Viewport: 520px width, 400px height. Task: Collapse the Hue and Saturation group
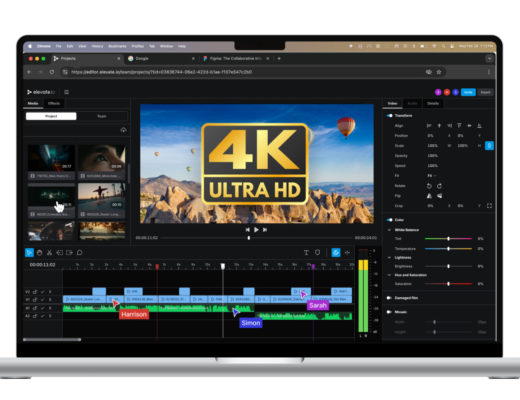[389, 275]
